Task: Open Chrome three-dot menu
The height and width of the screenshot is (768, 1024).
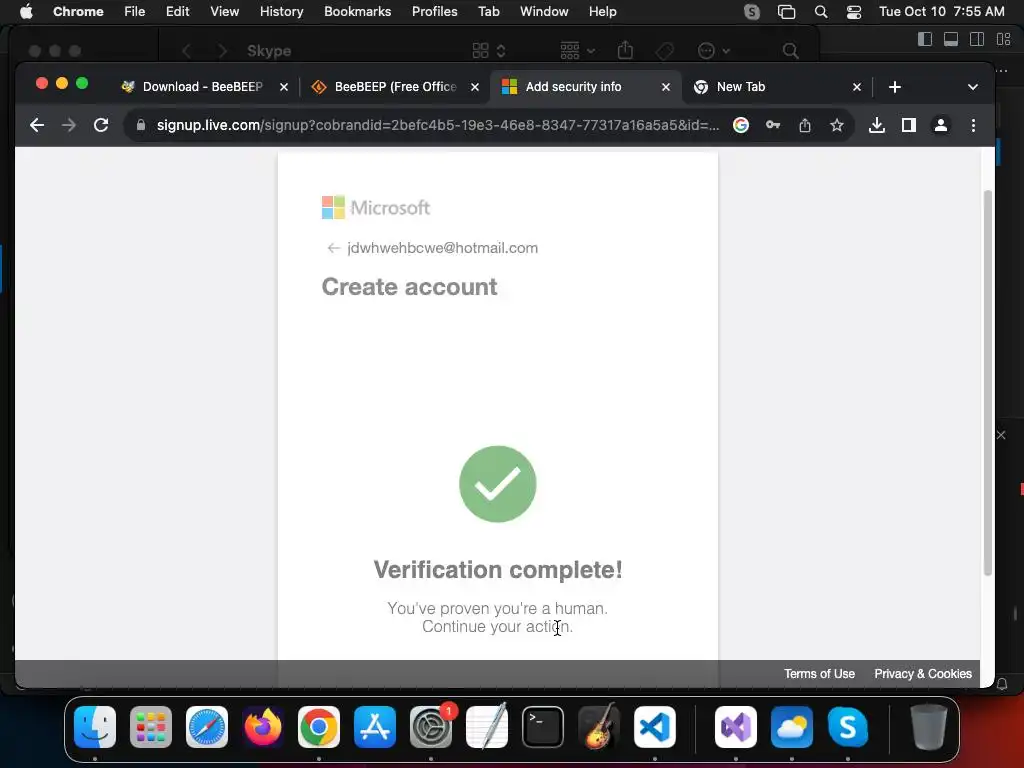Action: click(973, 125)
